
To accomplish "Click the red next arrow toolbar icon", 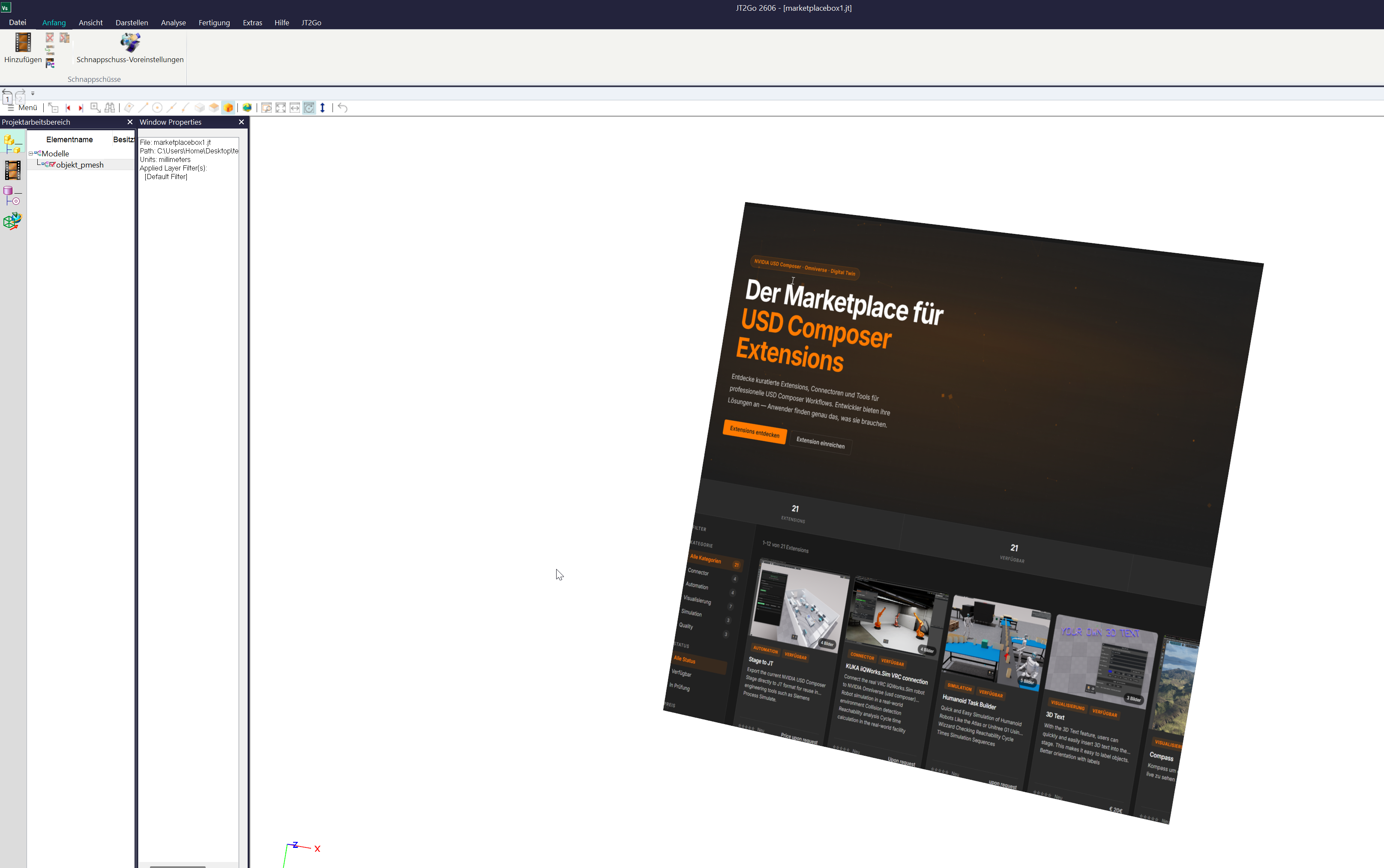I will tap(81, 108).
